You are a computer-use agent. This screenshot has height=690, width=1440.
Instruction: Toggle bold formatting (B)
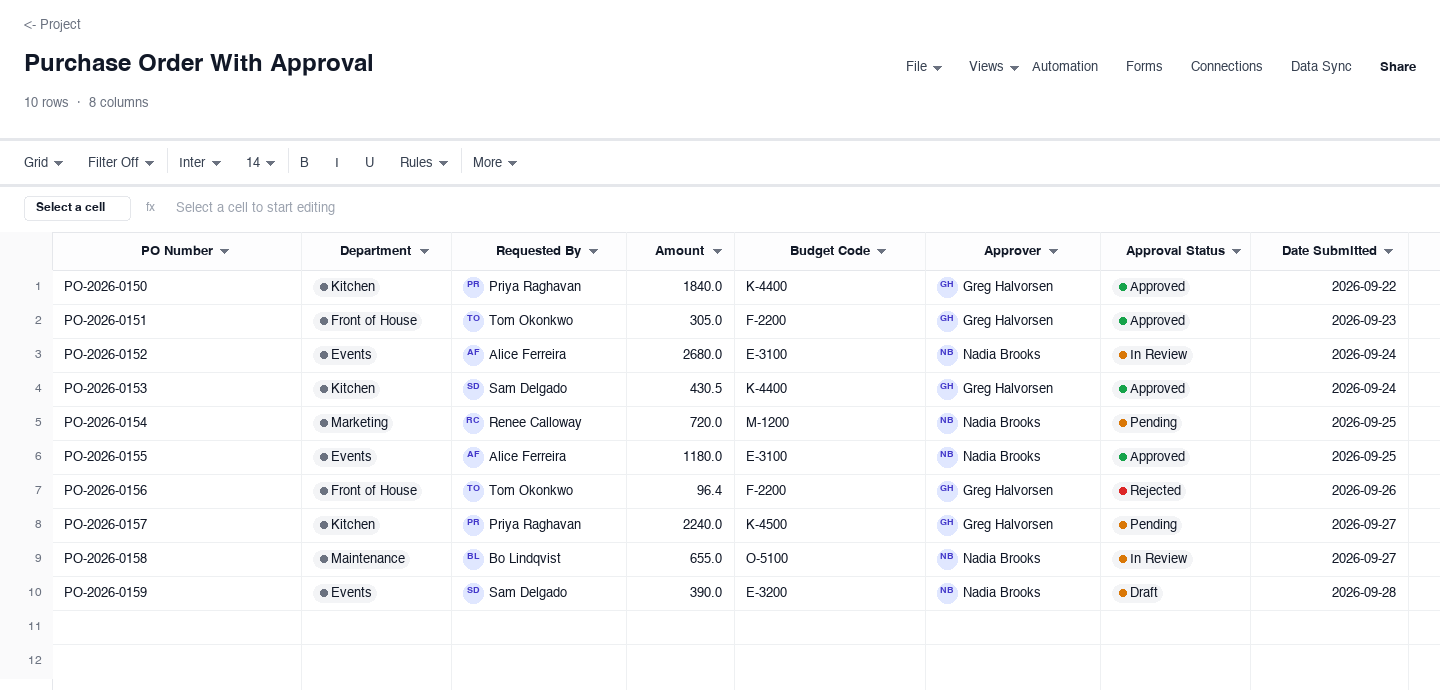click(304, 162)
